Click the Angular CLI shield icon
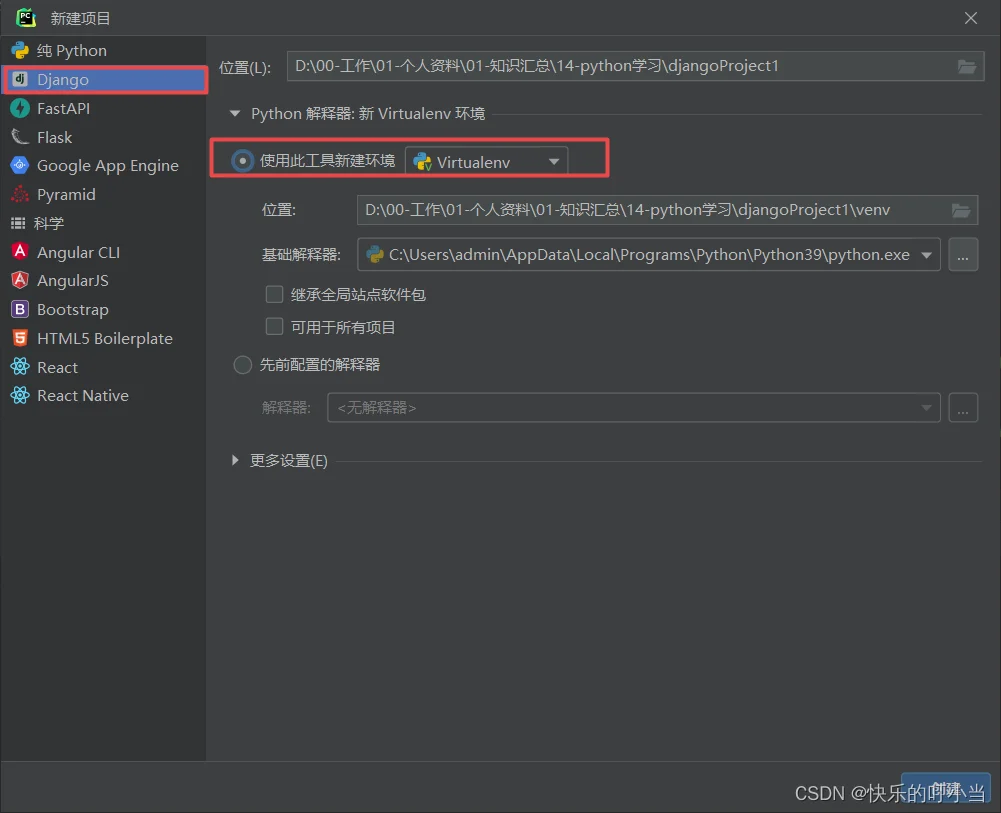 20,251
